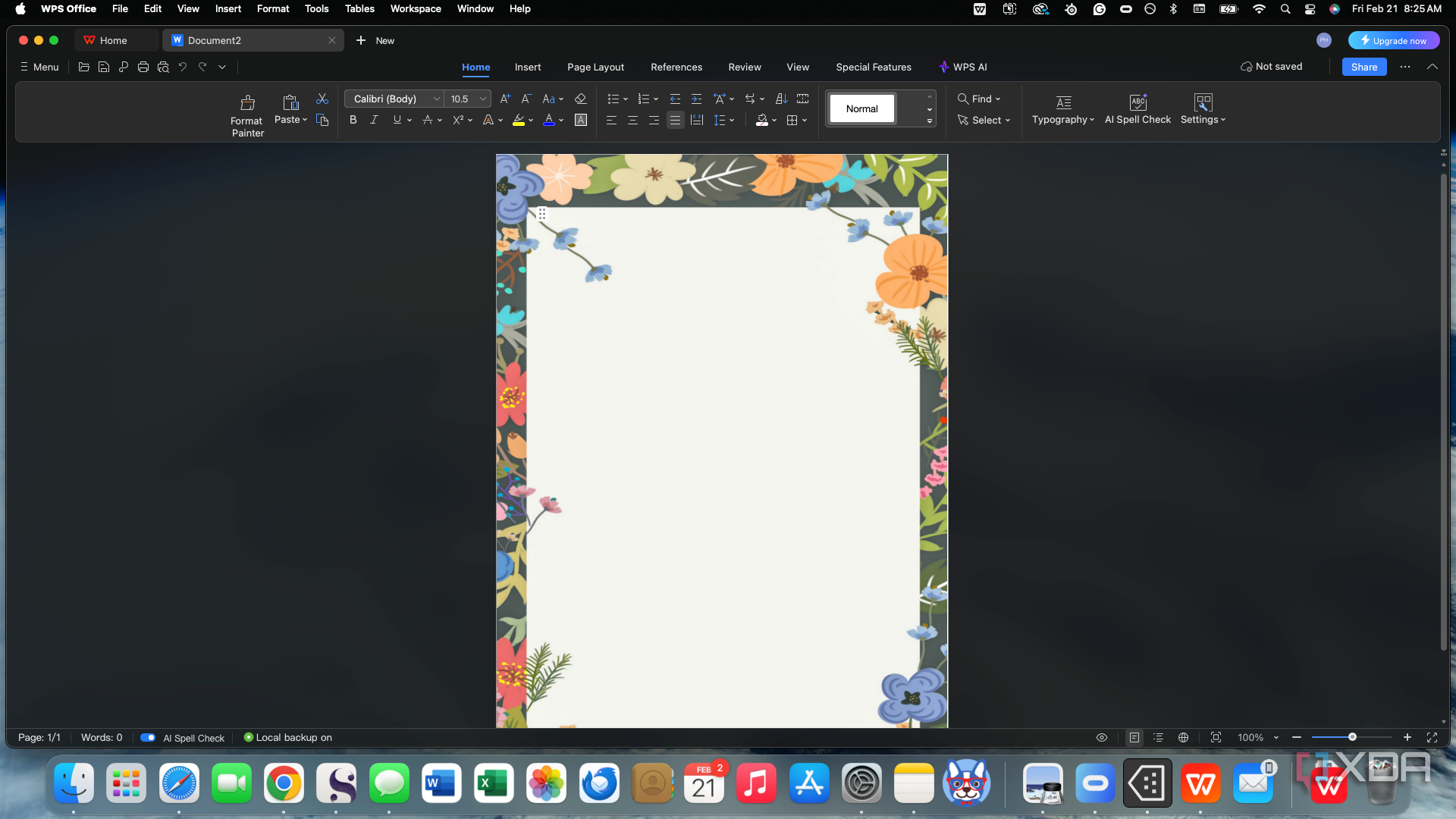This screenshot has width=1456, height=819.
Task: Decrease font size with the A- icon
Action: pyautogui.click(x=526, y=99)
